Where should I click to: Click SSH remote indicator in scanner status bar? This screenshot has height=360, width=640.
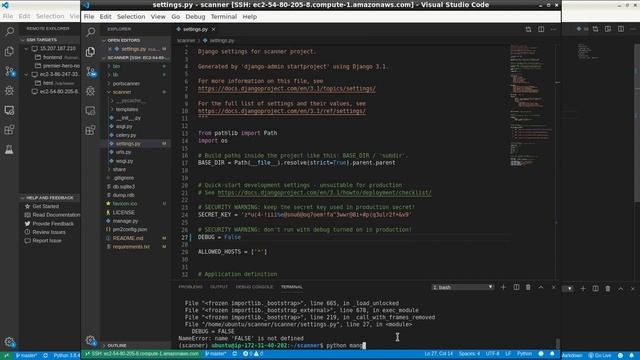point(141,353)
